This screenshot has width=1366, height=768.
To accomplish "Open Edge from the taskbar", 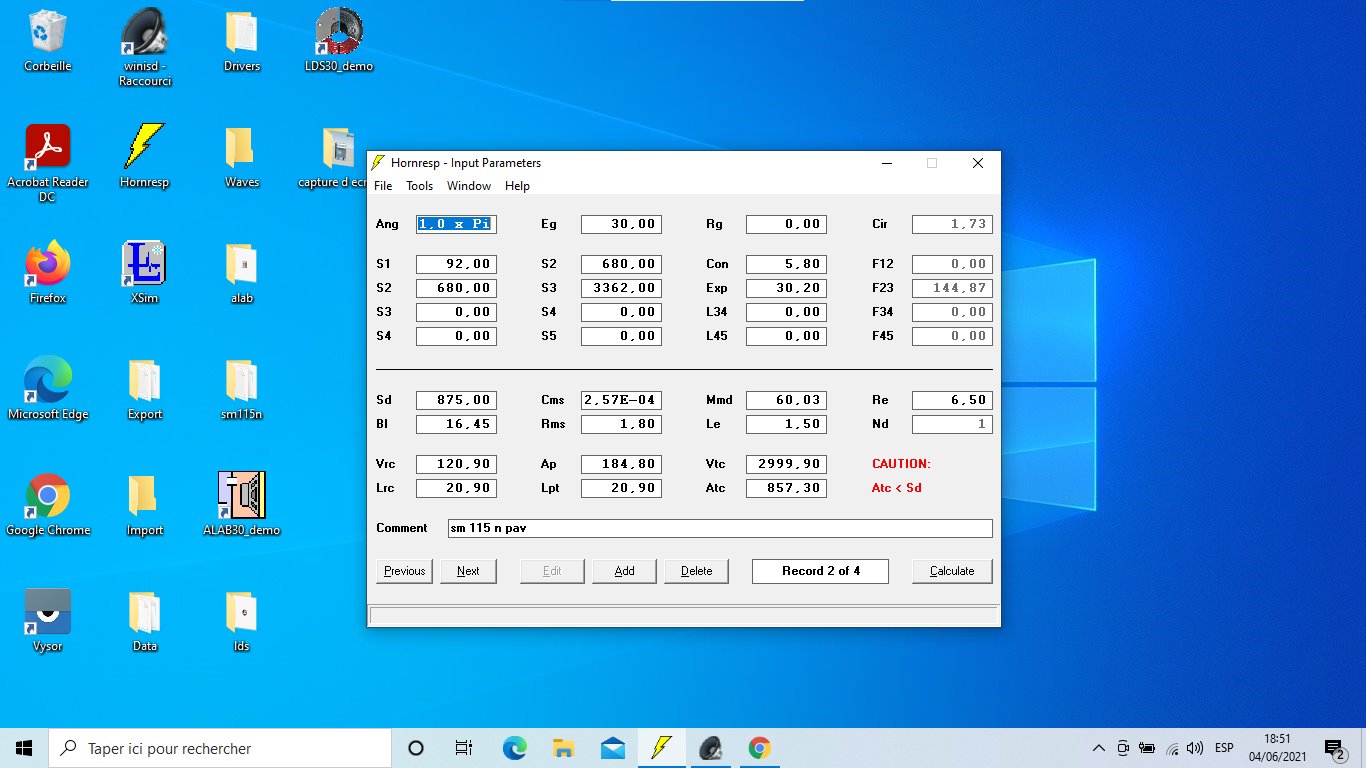I will (514, 748).
